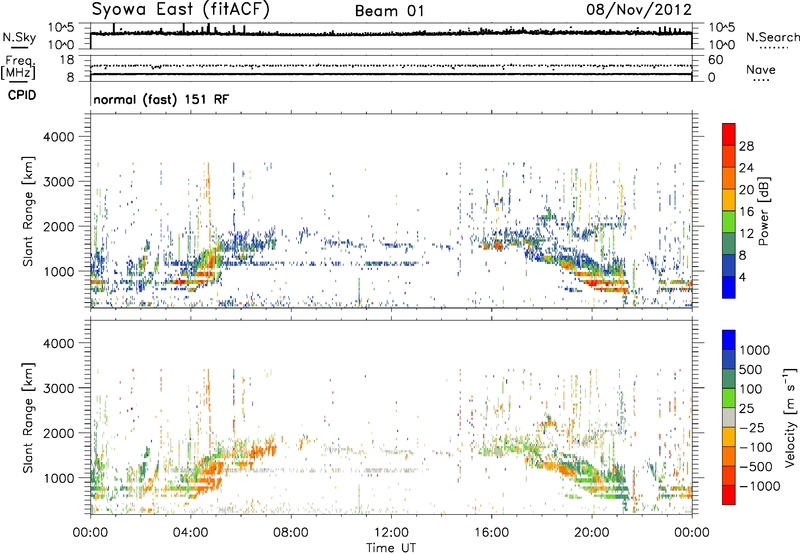Pick the red bottom segment of velocity color bar

[x=729, y=495]
